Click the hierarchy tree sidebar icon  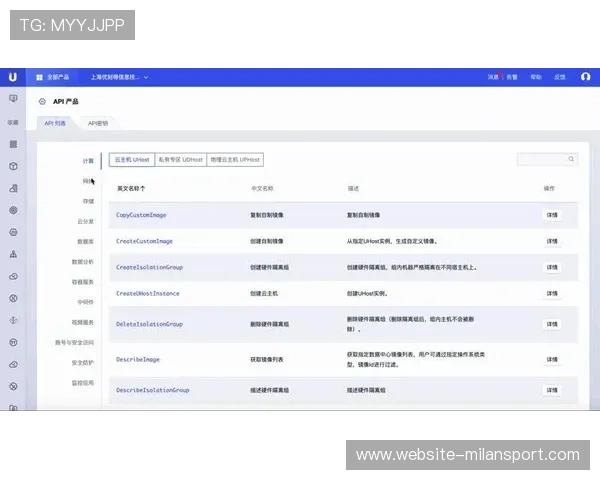(x=13, y=254)
